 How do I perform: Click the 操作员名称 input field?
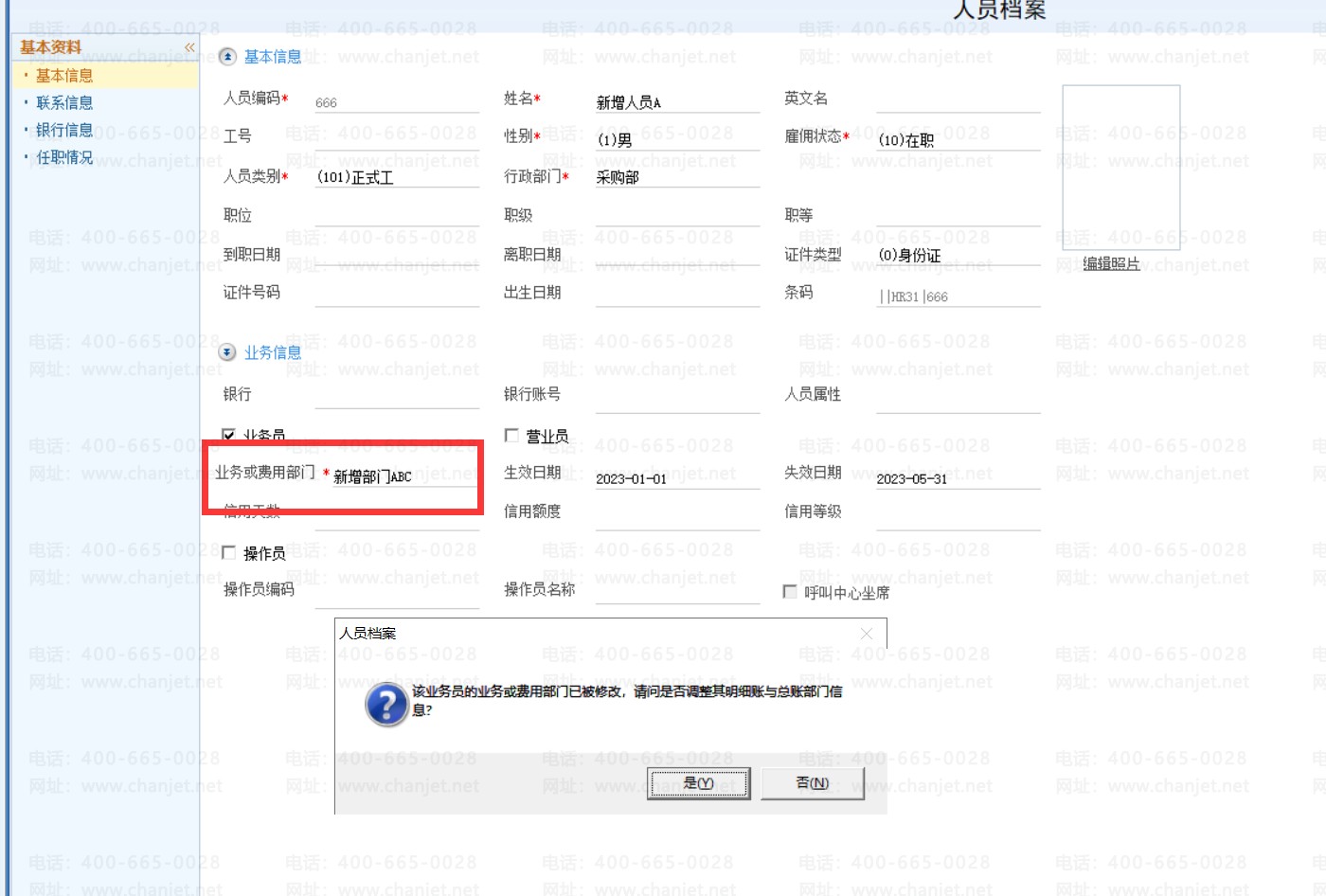pyautogui.click(x=677, y=592)
